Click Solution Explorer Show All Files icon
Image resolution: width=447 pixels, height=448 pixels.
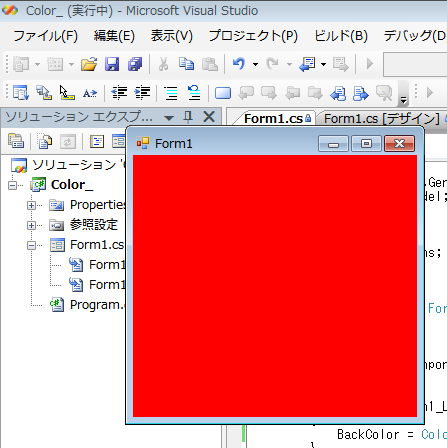45,141
